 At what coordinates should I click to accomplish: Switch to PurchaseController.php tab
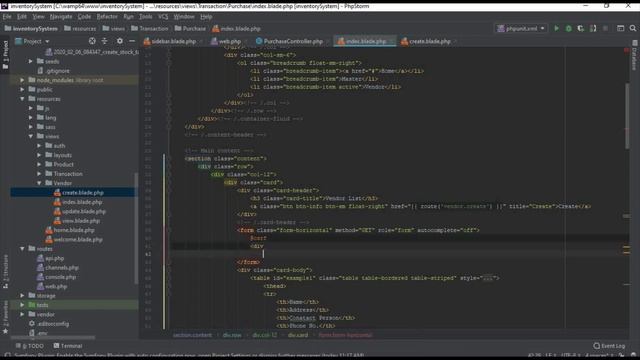pyautogui.click(x=293, y=41)
